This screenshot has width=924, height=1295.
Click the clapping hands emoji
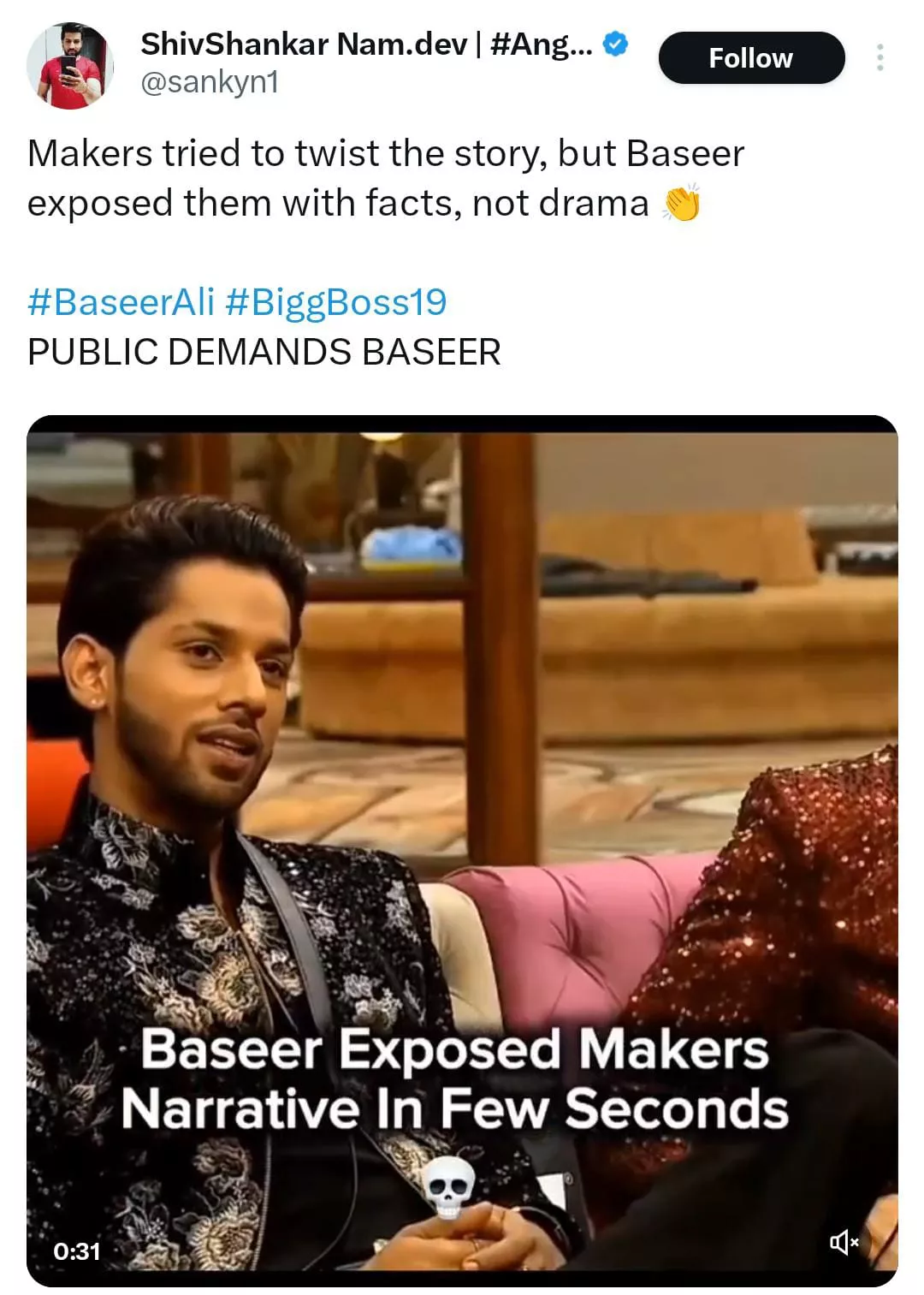(682, 203)
